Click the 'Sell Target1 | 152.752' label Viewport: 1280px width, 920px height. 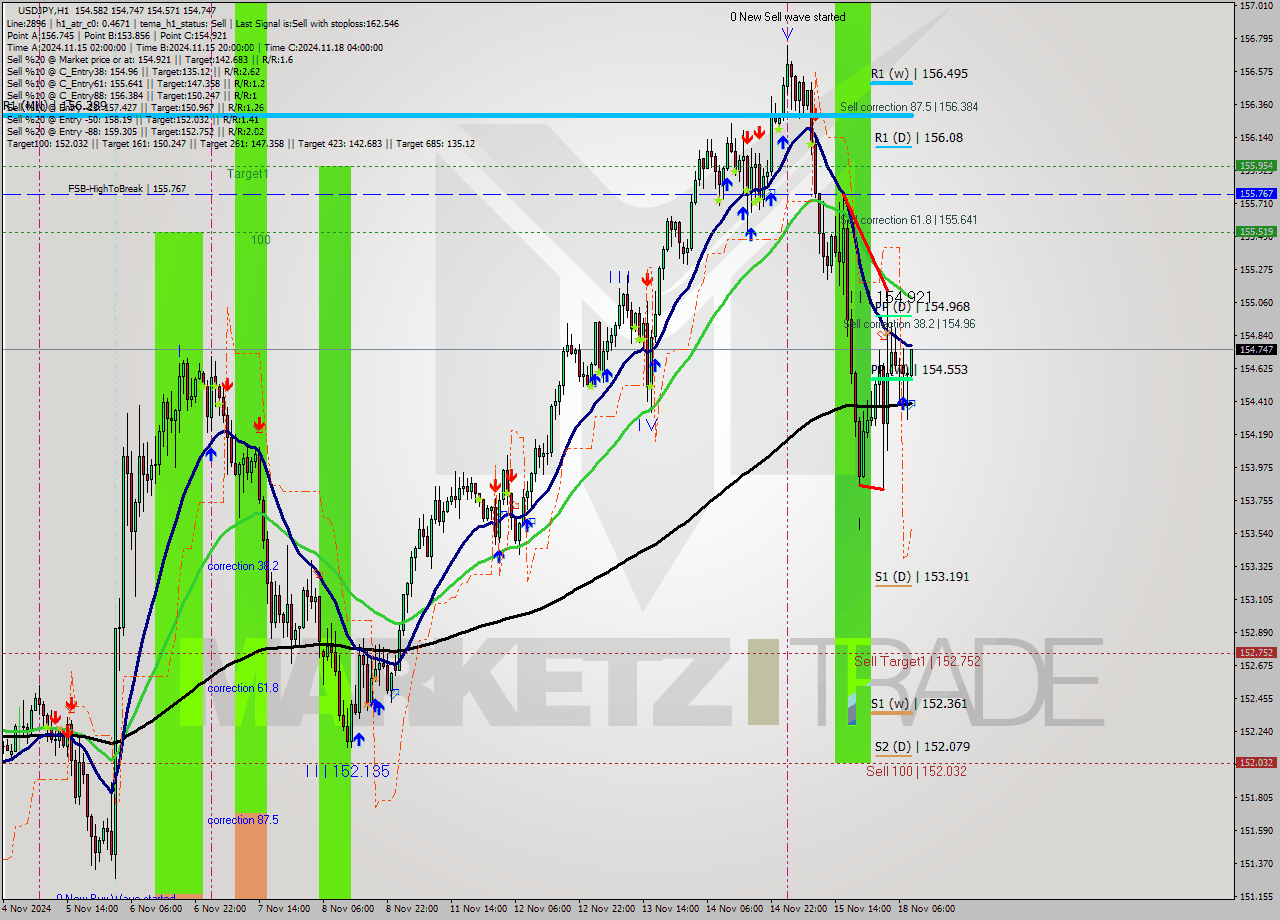917,661
